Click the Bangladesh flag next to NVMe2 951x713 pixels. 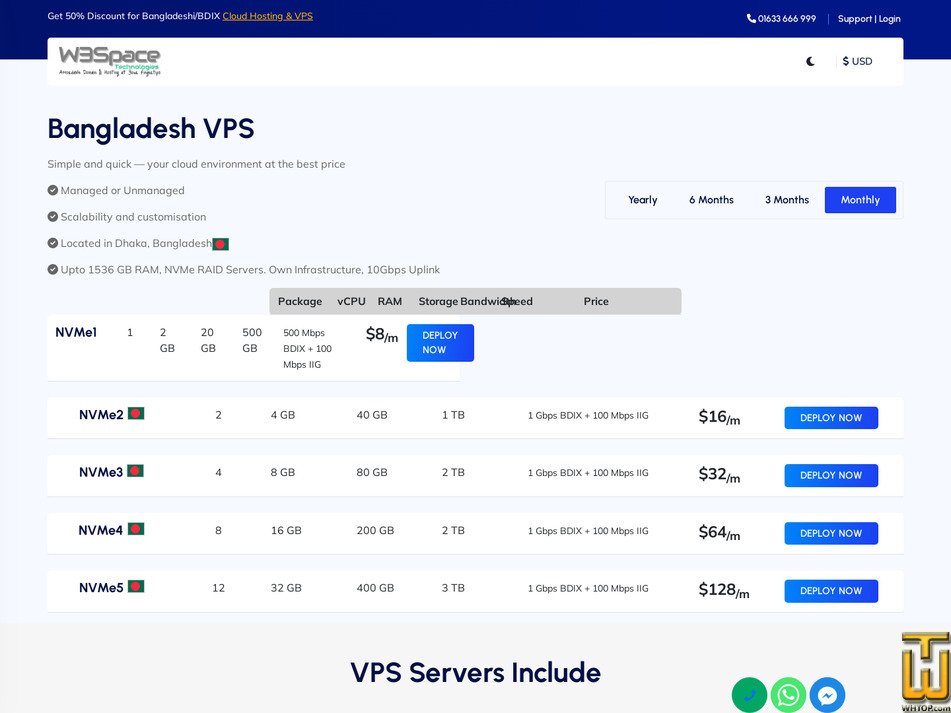pyautogui.click(x=136, y=413)
